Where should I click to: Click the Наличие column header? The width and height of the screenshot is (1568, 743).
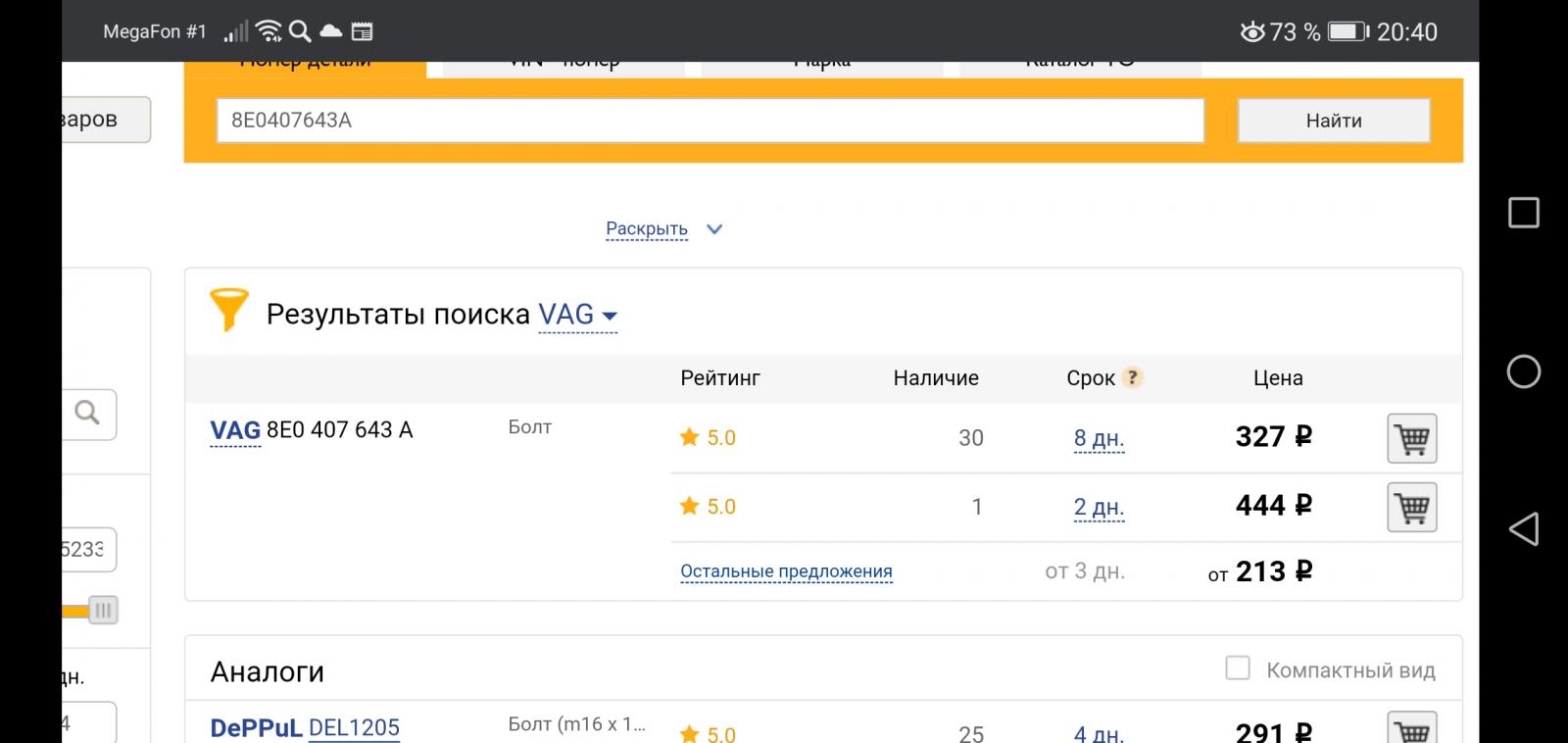[x=936, y=378]
